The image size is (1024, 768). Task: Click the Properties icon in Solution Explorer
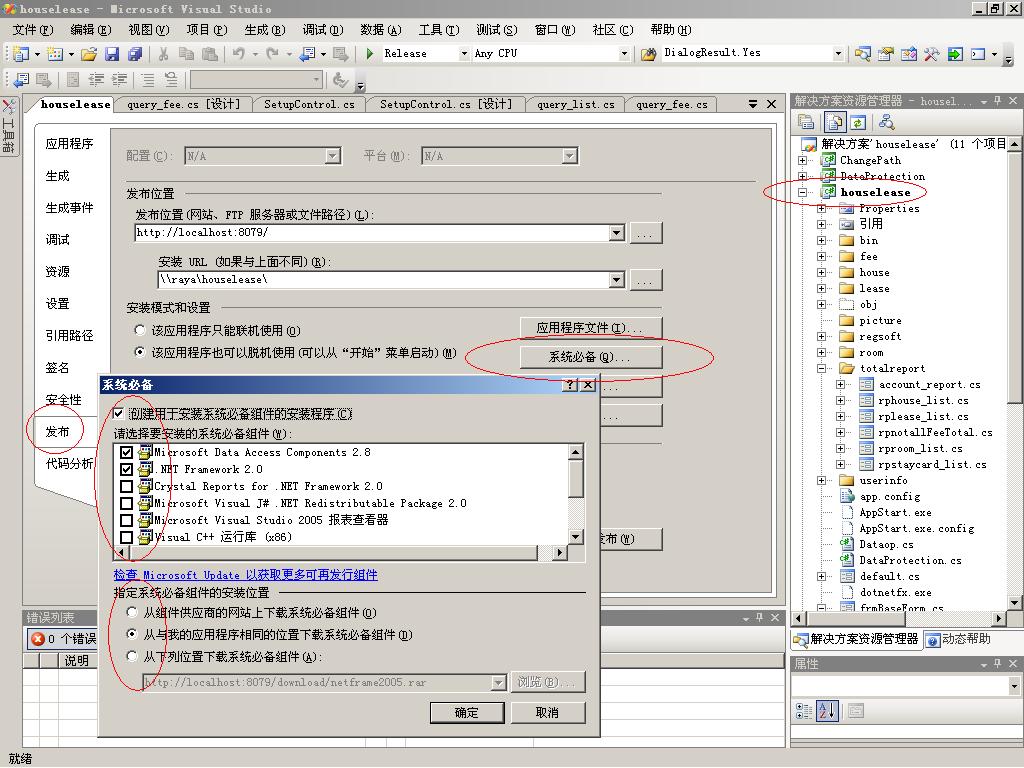806,121
